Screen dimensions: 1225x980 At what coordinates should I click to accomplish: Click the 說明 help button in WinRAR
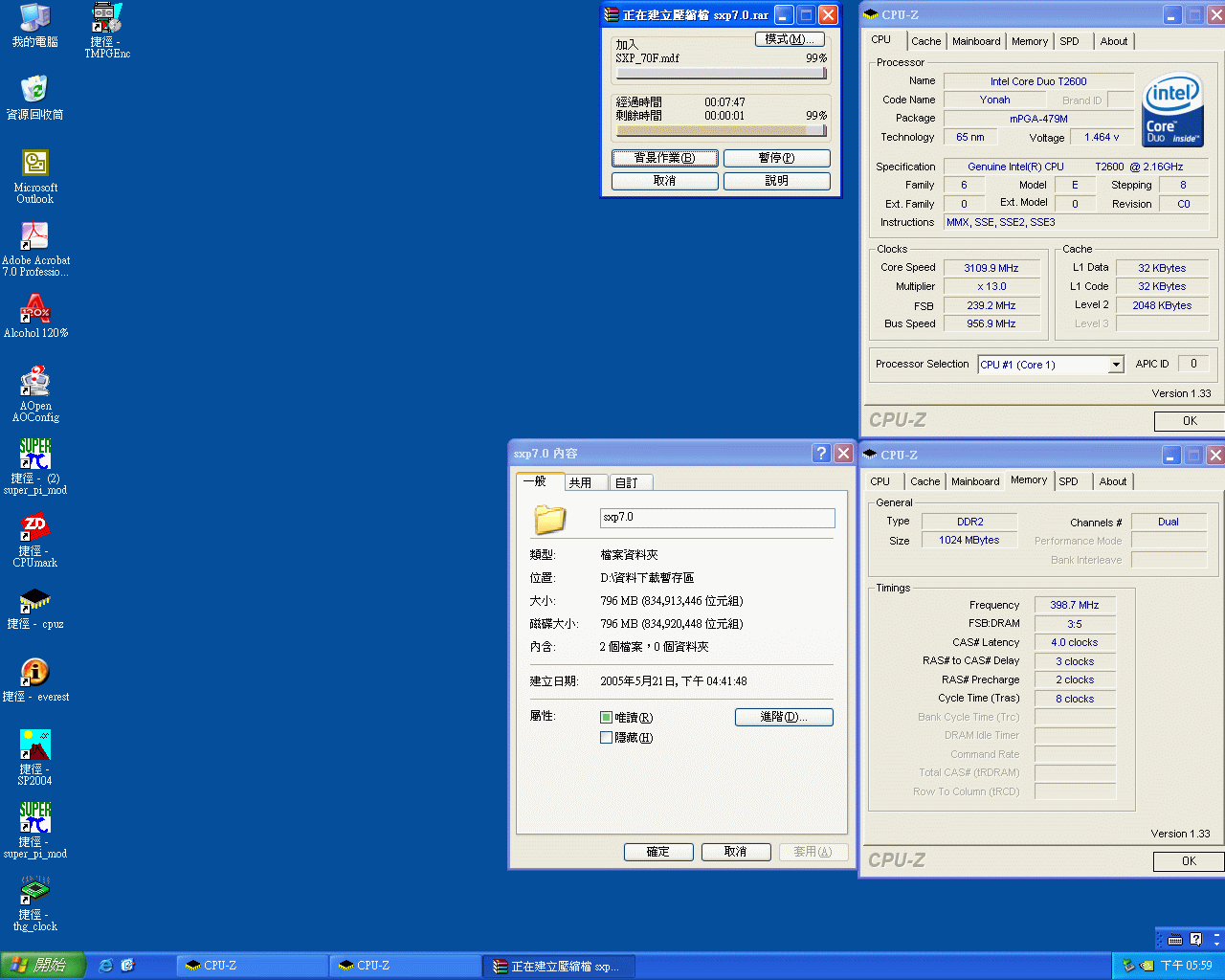point(776,181)
